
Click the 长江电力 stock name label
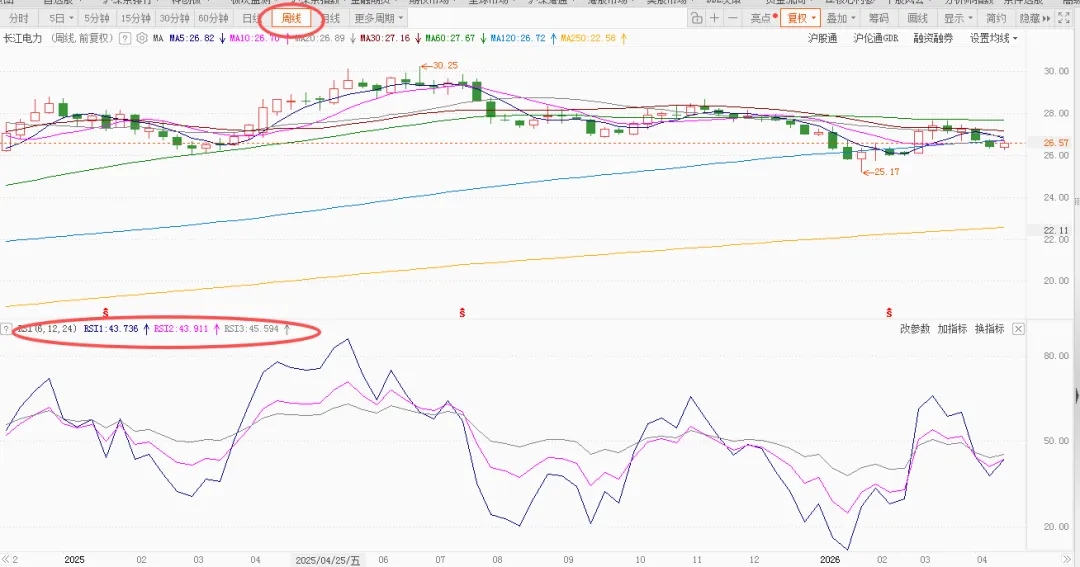click(x=23, y=39)
